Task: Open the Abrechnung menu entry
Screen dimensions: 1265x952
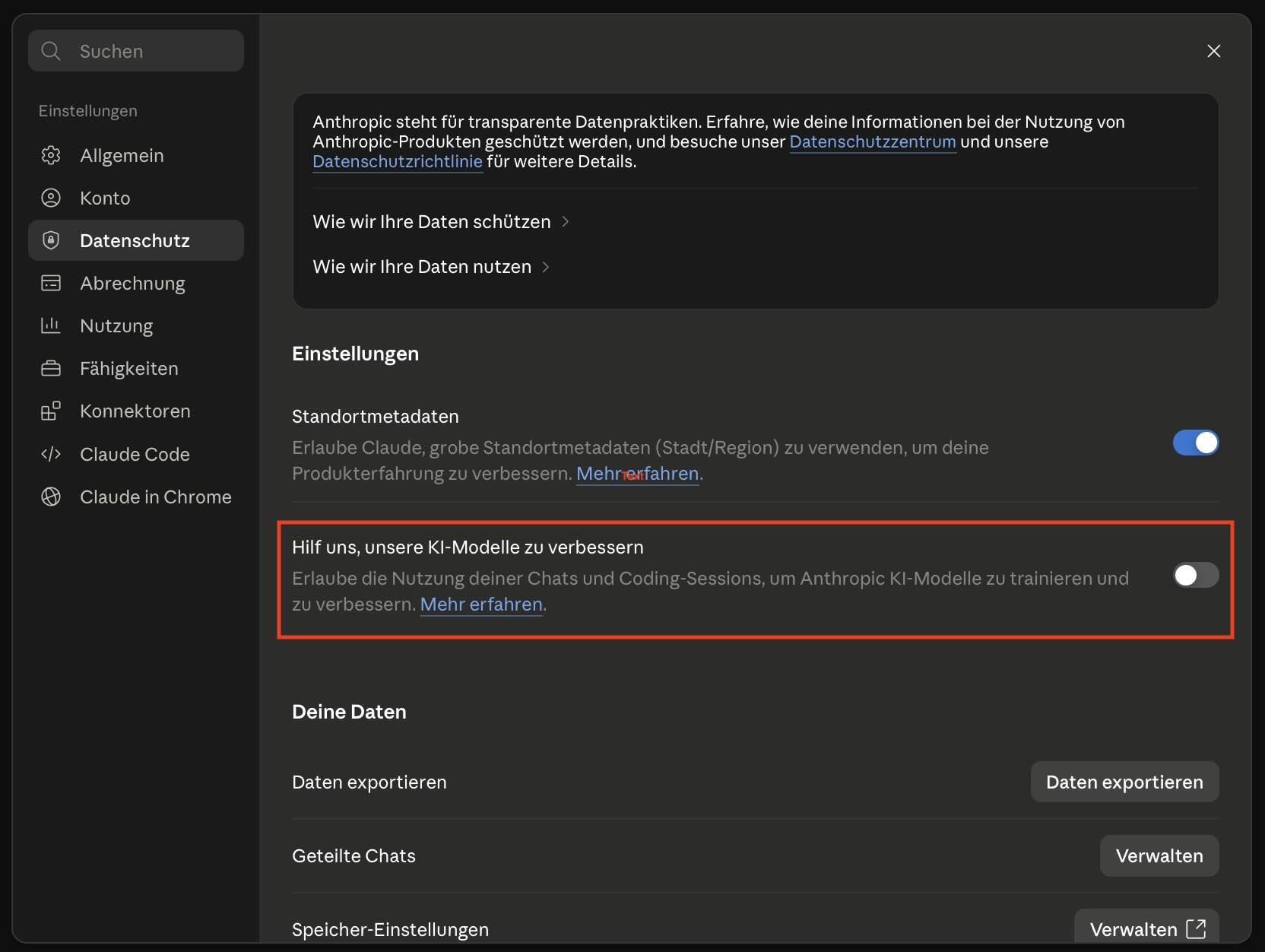Action: pos(136,283)
